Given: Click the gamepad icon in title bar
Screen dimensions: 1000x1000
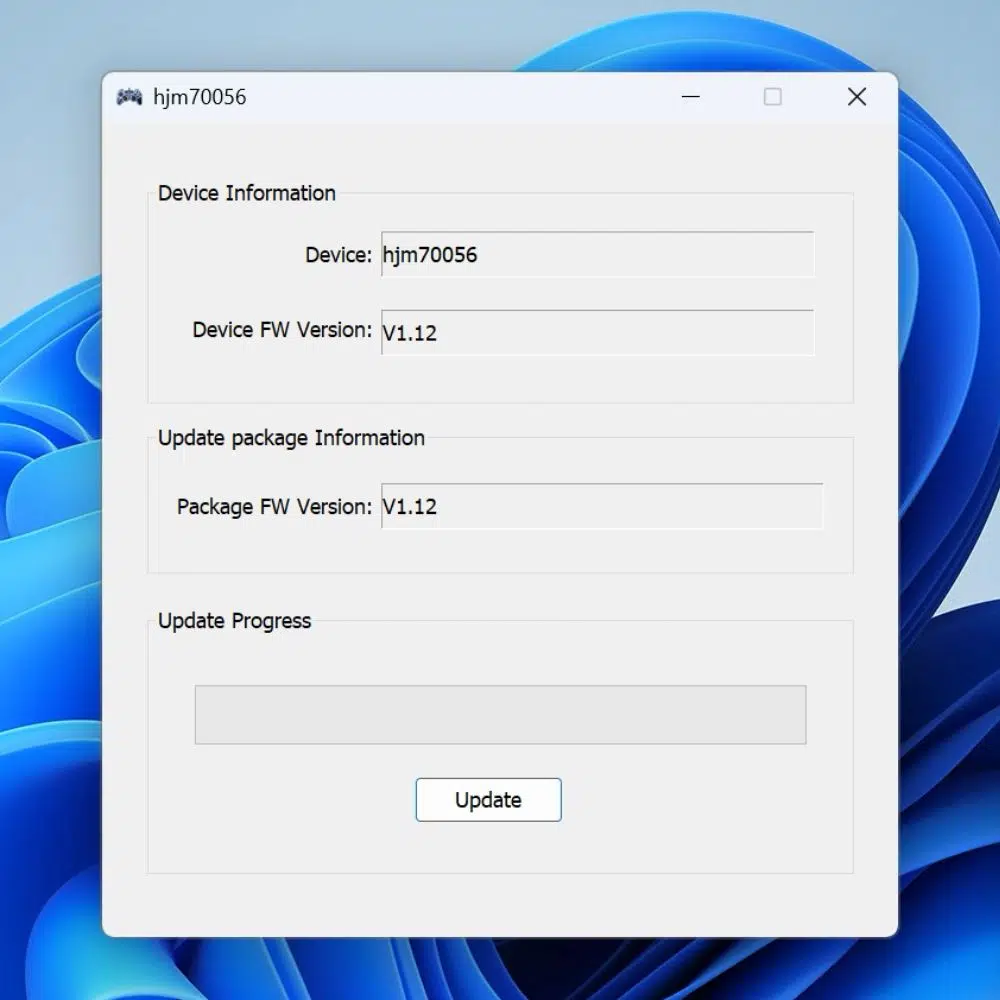Looking at the screenshot, I should point(129,97).
